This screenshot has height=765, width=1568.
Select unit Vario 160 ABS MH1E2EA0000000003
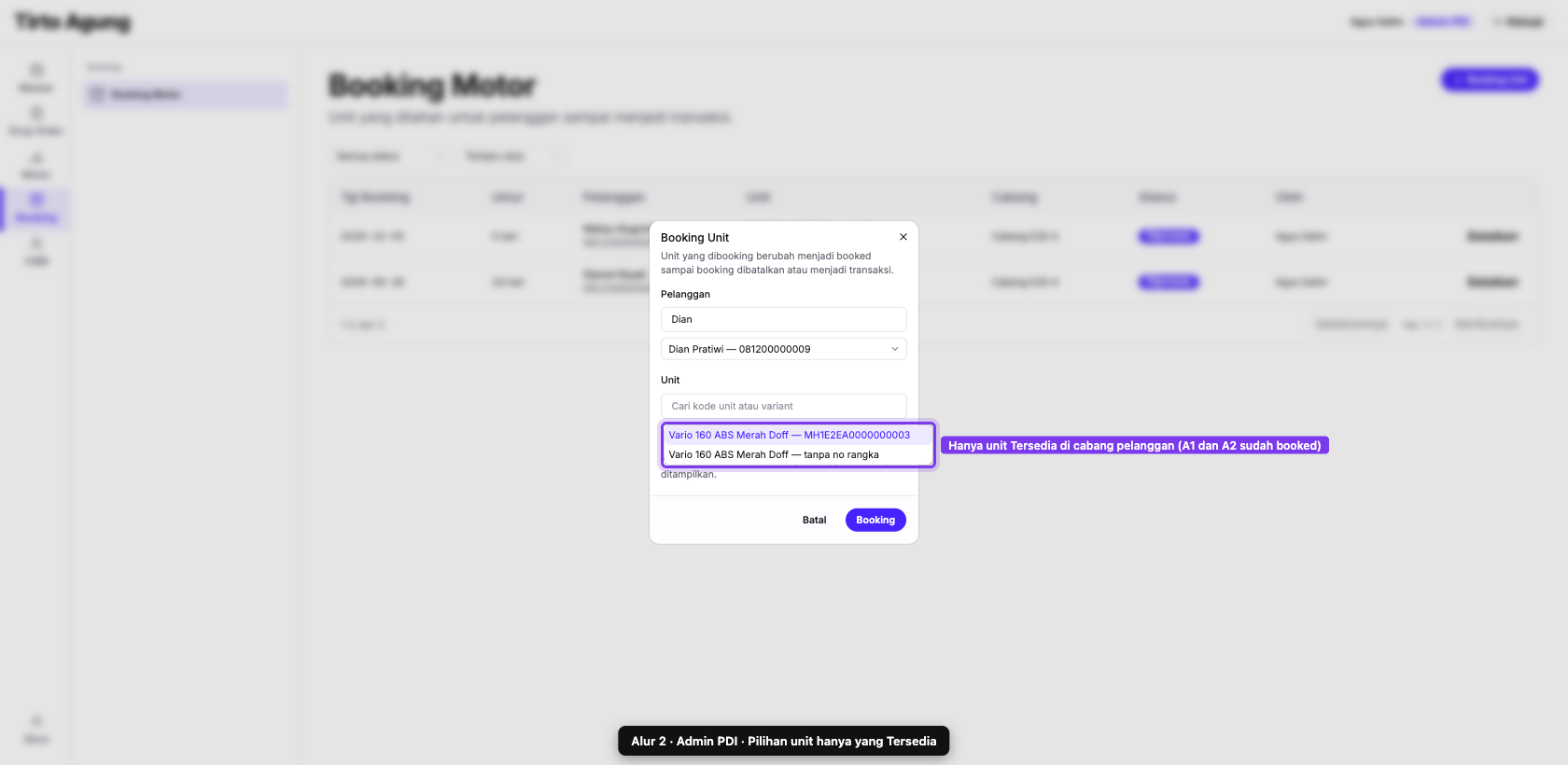click(798, 435)
